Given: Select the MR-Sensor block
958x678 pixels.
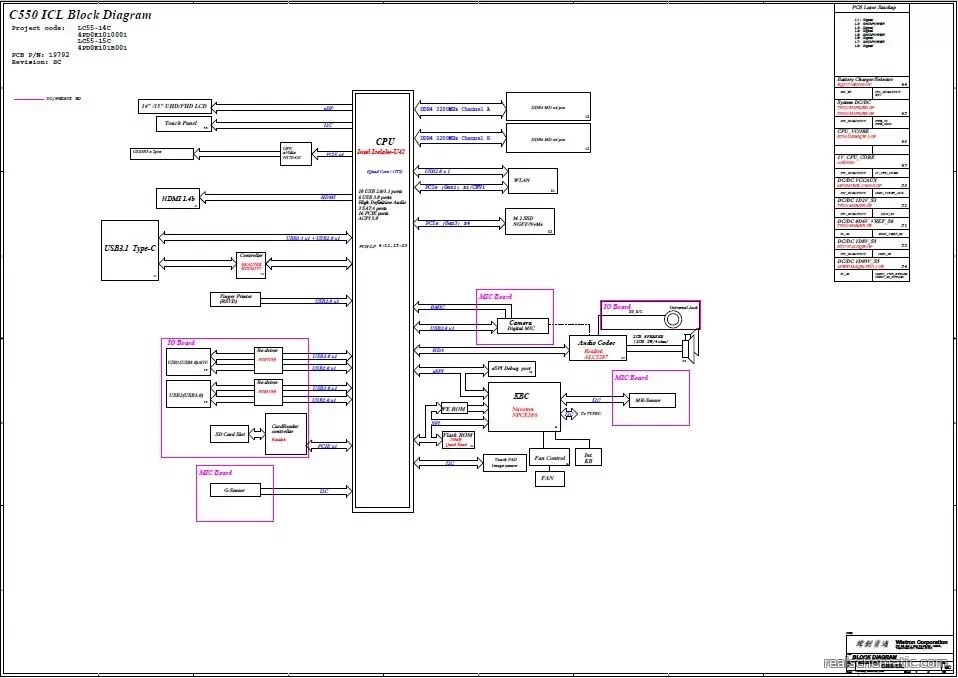Looking at the screenshot, I should tap(653, 401).
